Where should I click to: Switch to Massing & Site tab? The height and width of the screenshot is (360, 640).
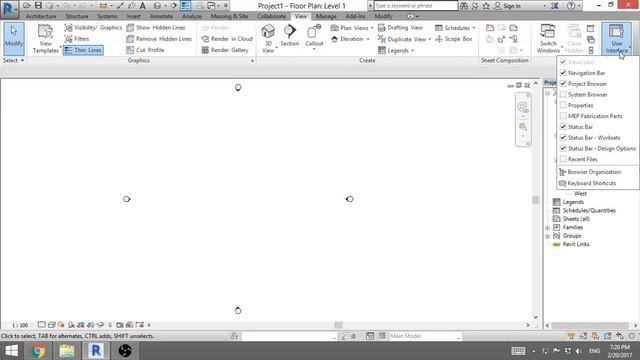229,16
